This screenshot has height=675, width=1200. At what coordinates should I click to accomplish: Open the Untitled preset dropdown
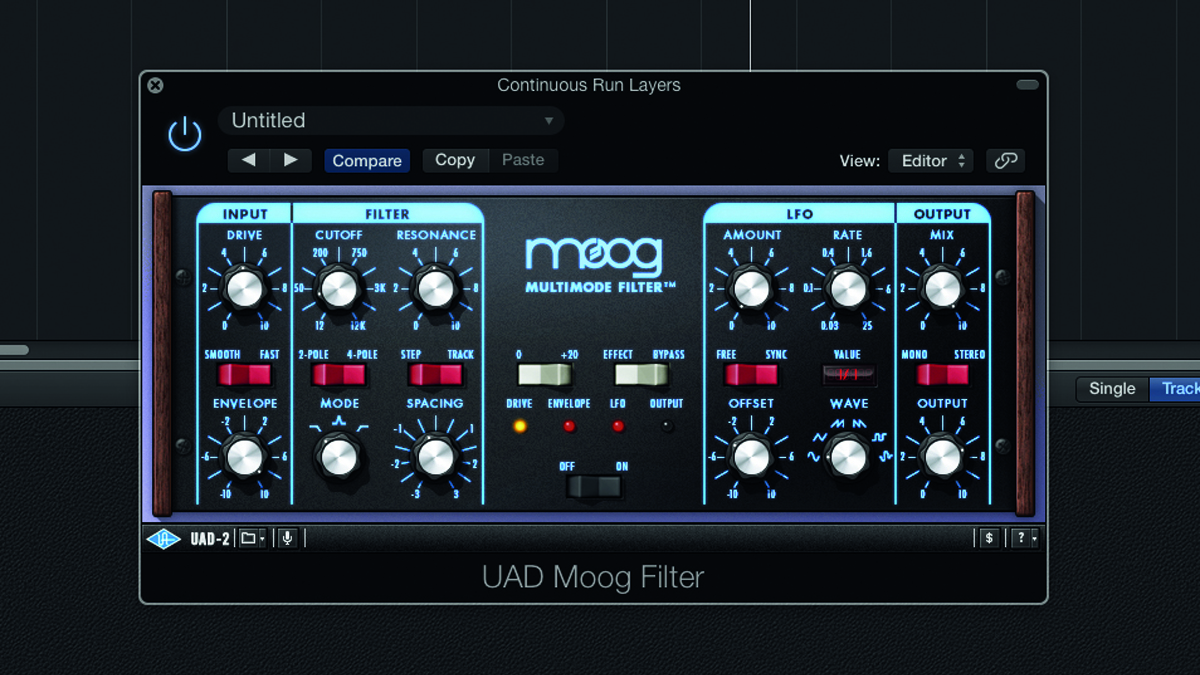tap(391, 121)
